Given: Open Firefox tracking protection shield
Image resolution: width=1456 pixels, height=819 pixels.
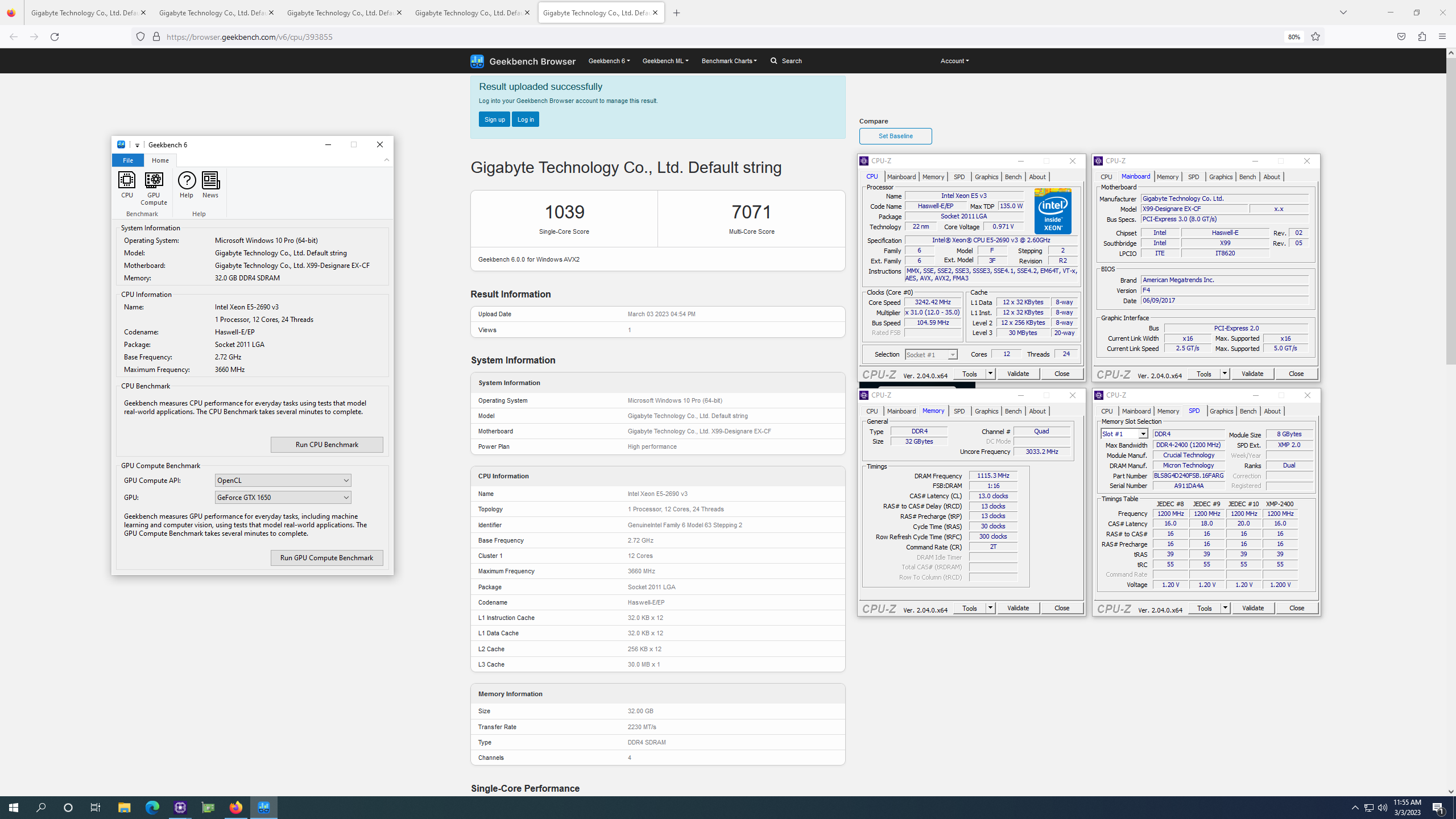Looking at the screenshot, I should (140, 37).
